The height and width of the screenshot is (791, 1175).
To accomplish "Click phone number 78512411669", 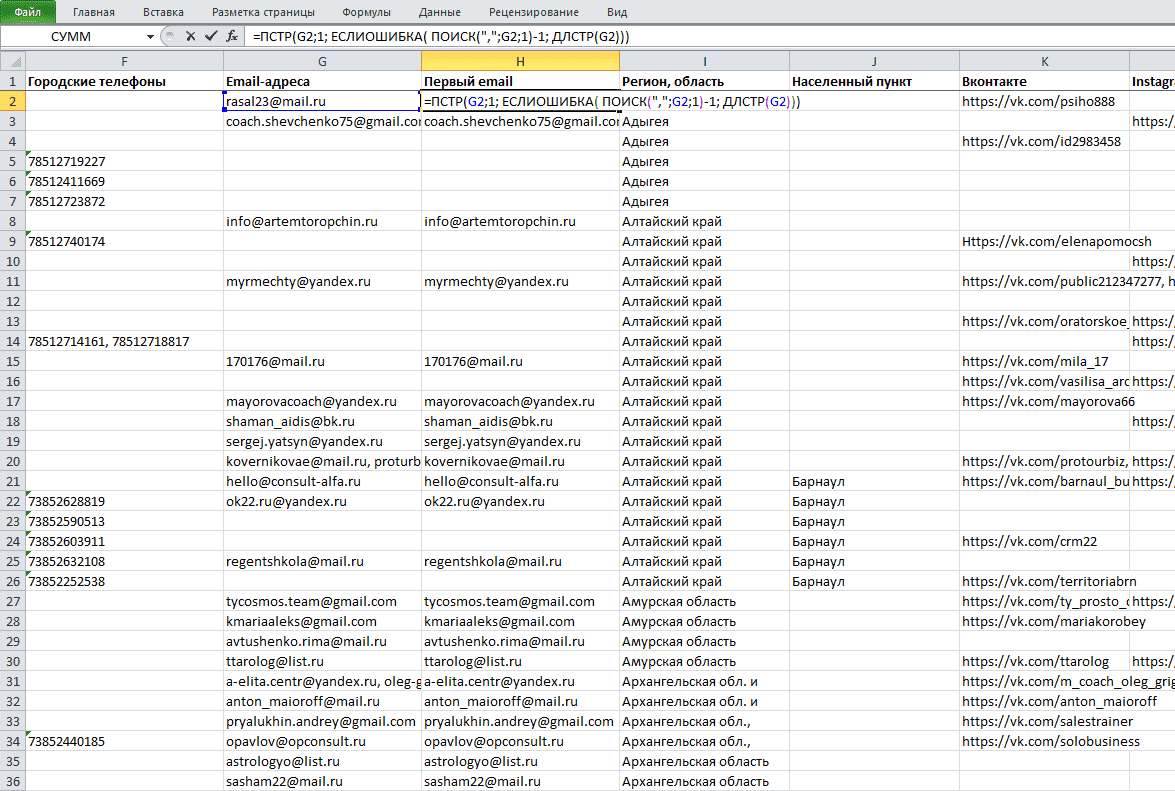I will (124, 181).
